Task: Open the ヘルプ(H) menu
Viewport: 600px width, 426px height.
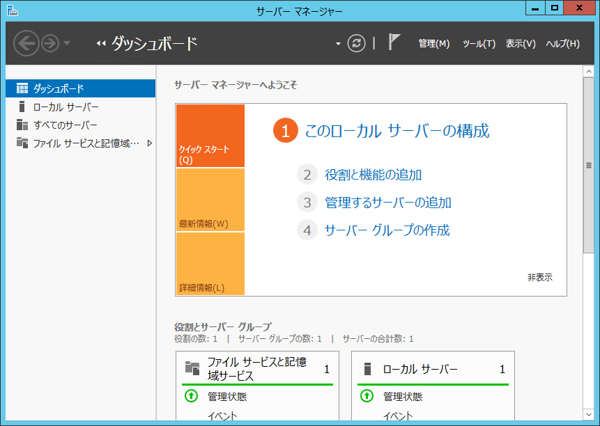Action: tap(562, 44)
